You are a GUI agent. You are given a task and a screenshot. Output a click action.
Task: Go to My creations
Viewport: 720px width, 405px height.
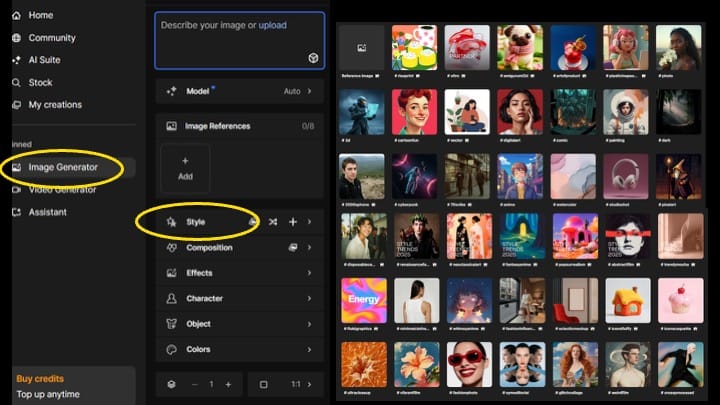click(55, 105)
